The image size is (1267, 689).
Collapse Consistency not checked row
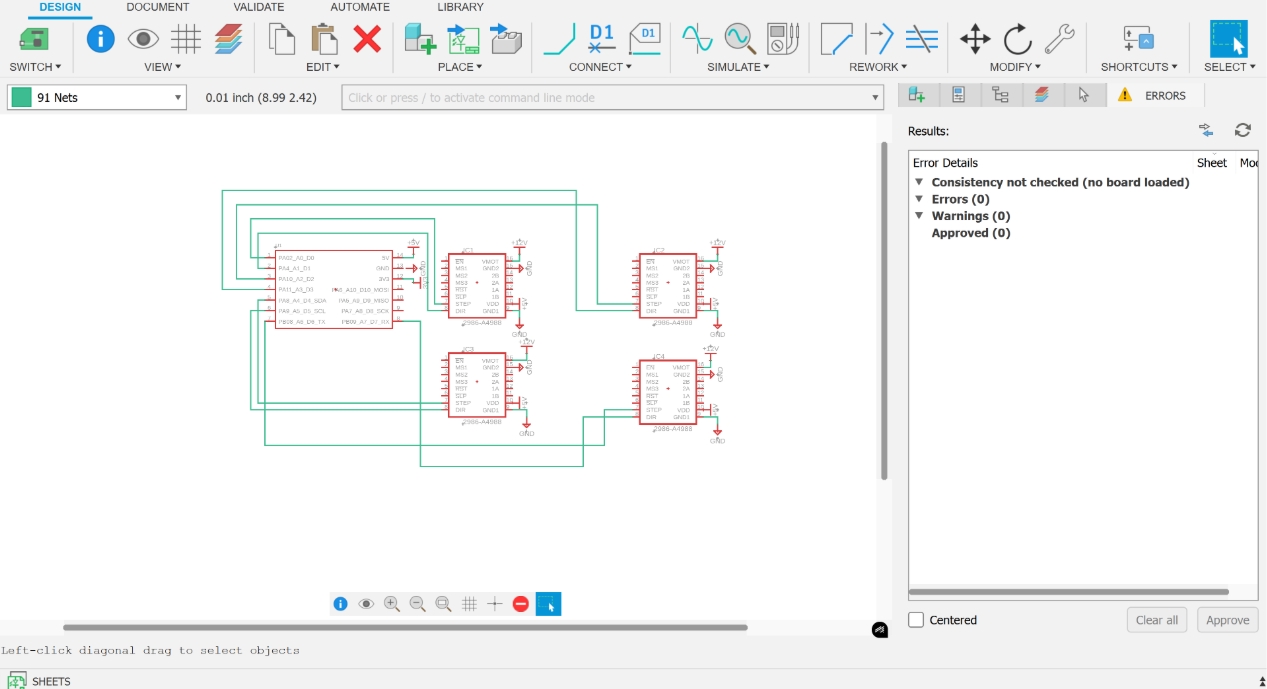[919, 182]
